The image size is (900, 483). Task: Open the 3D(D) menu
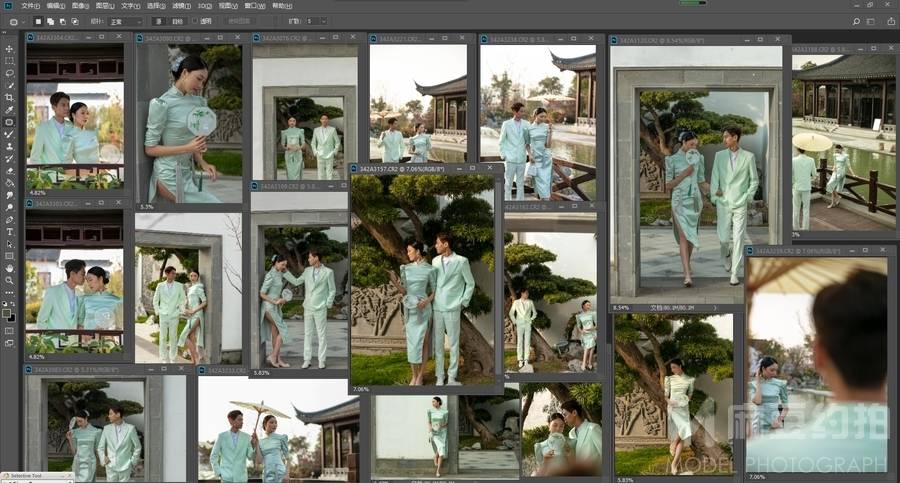tap(205, 5)
